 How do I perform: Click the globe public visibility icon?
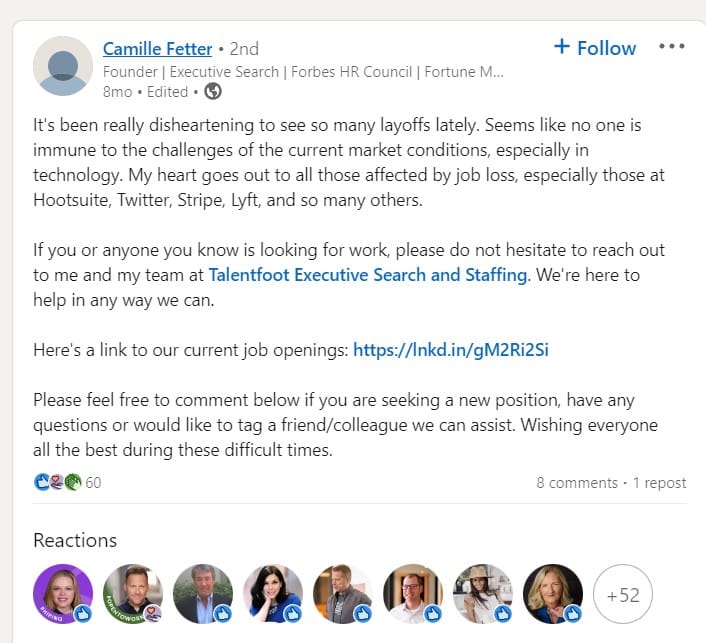(x=212, y=91)
